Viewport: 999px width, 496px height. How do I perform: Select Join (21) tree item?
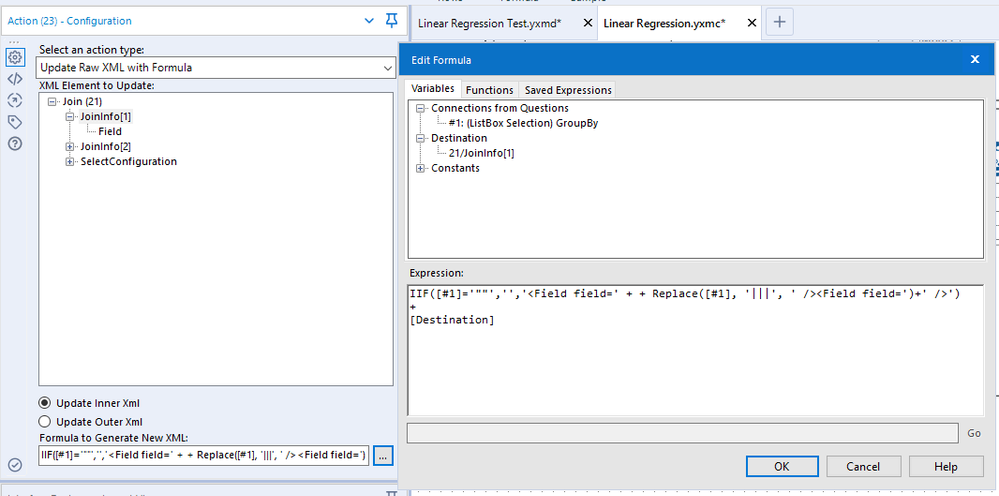[82, 102]
